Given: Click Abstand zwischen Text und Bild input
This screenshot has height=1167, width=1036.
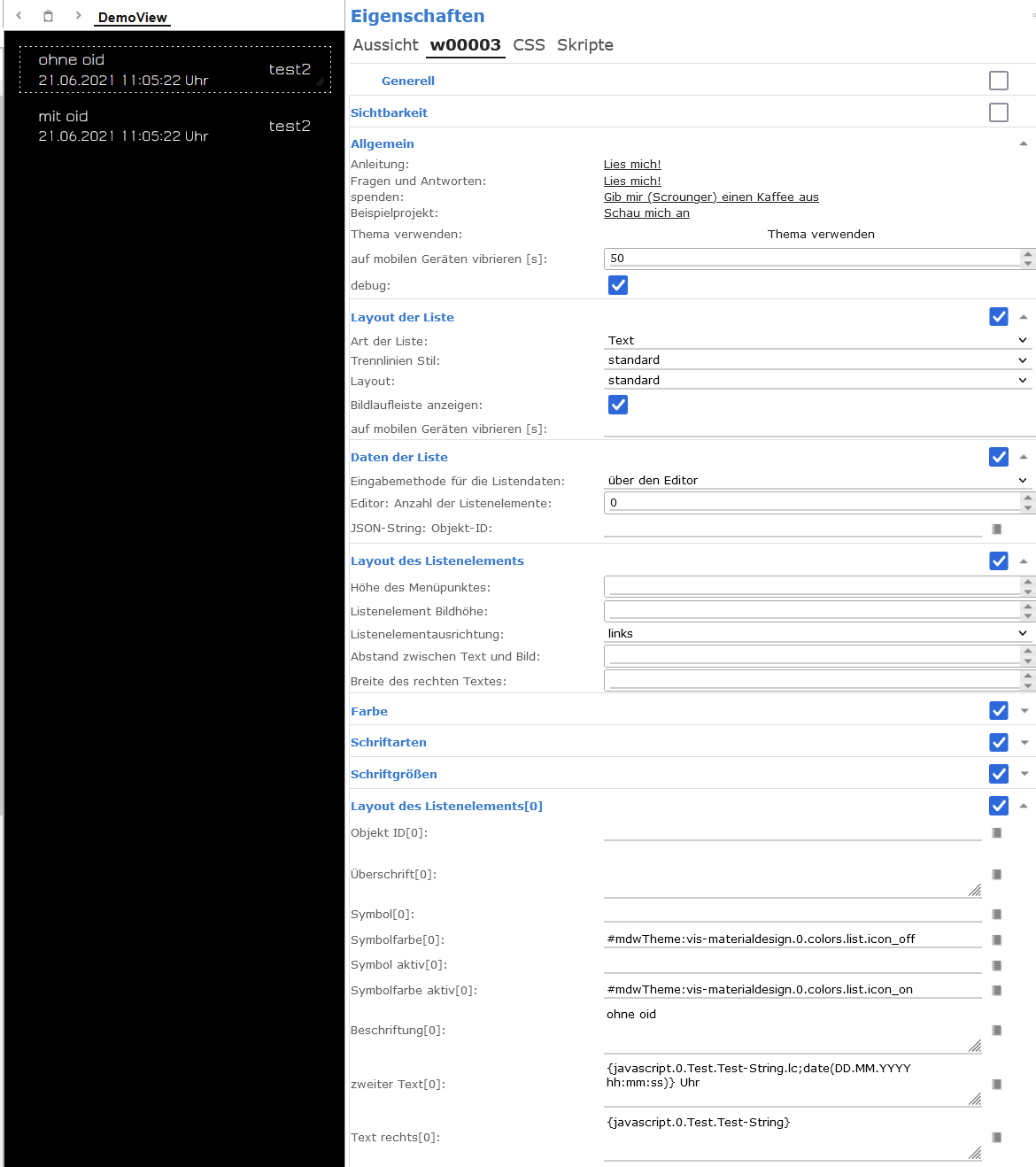Looking at the screenshot, I should [x=812, y=656].
